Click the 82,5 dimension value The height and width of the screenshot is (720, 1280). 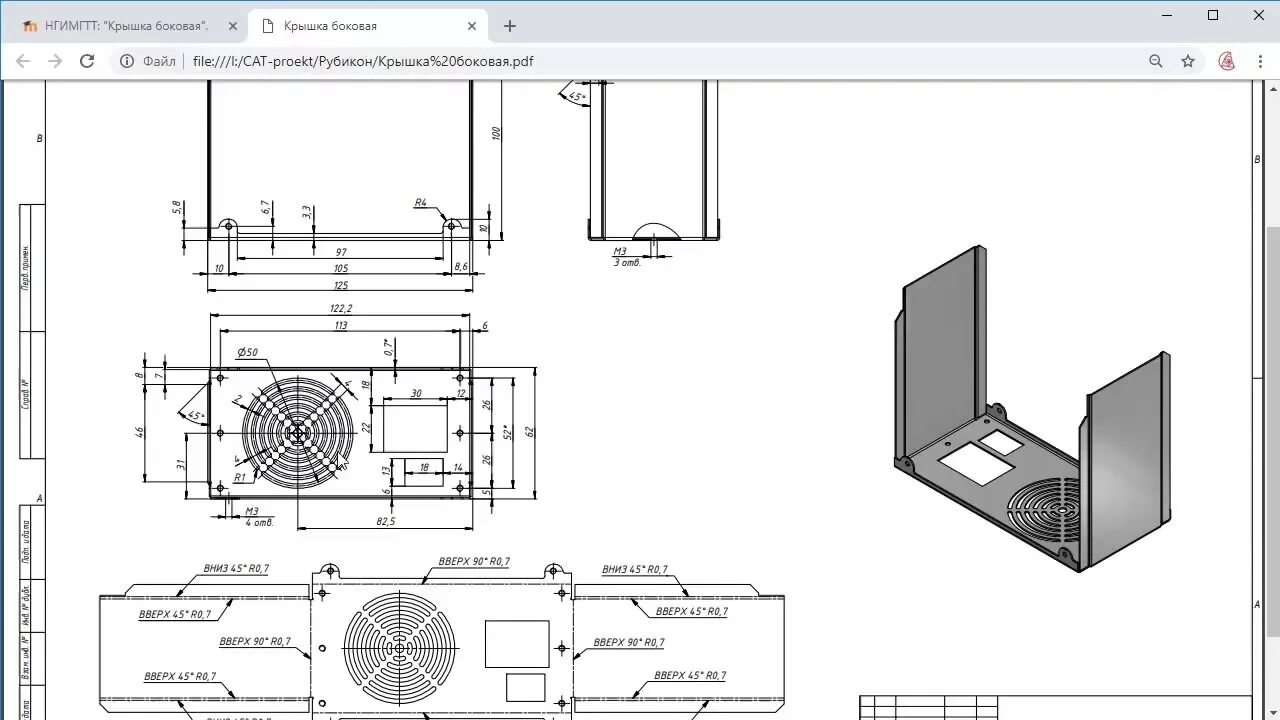(385, 521)
